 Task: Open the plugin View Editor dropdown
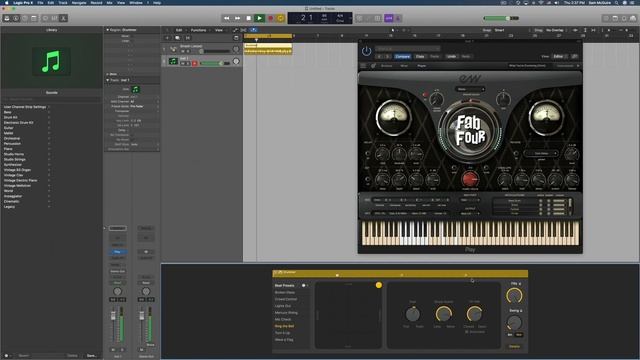click(x=560, y=56)
